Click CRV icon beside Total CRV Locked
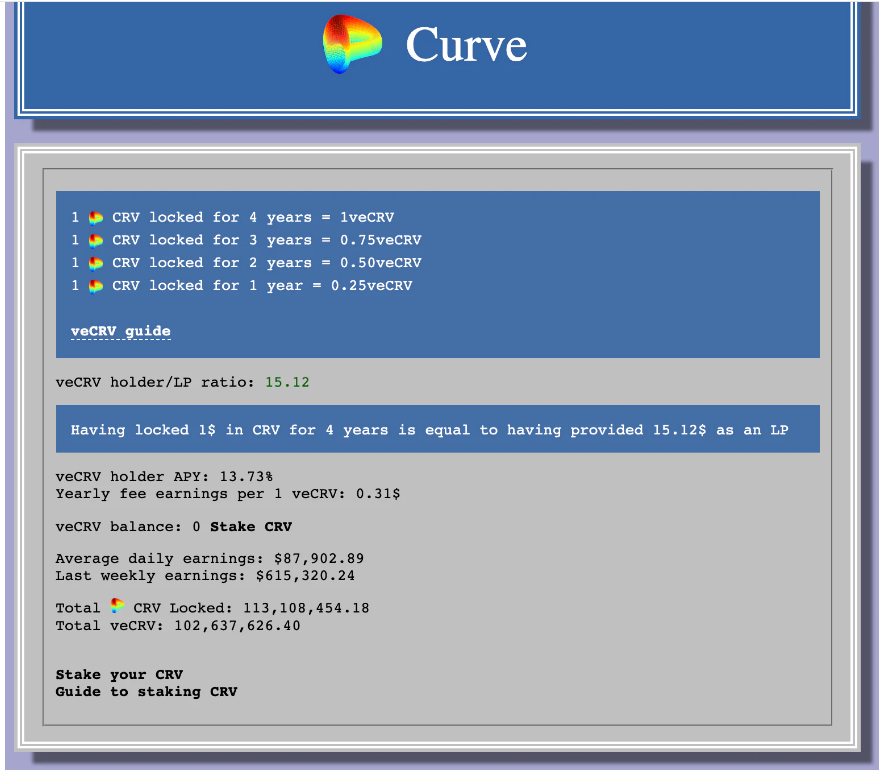879x771 pixels. point(117,606)
